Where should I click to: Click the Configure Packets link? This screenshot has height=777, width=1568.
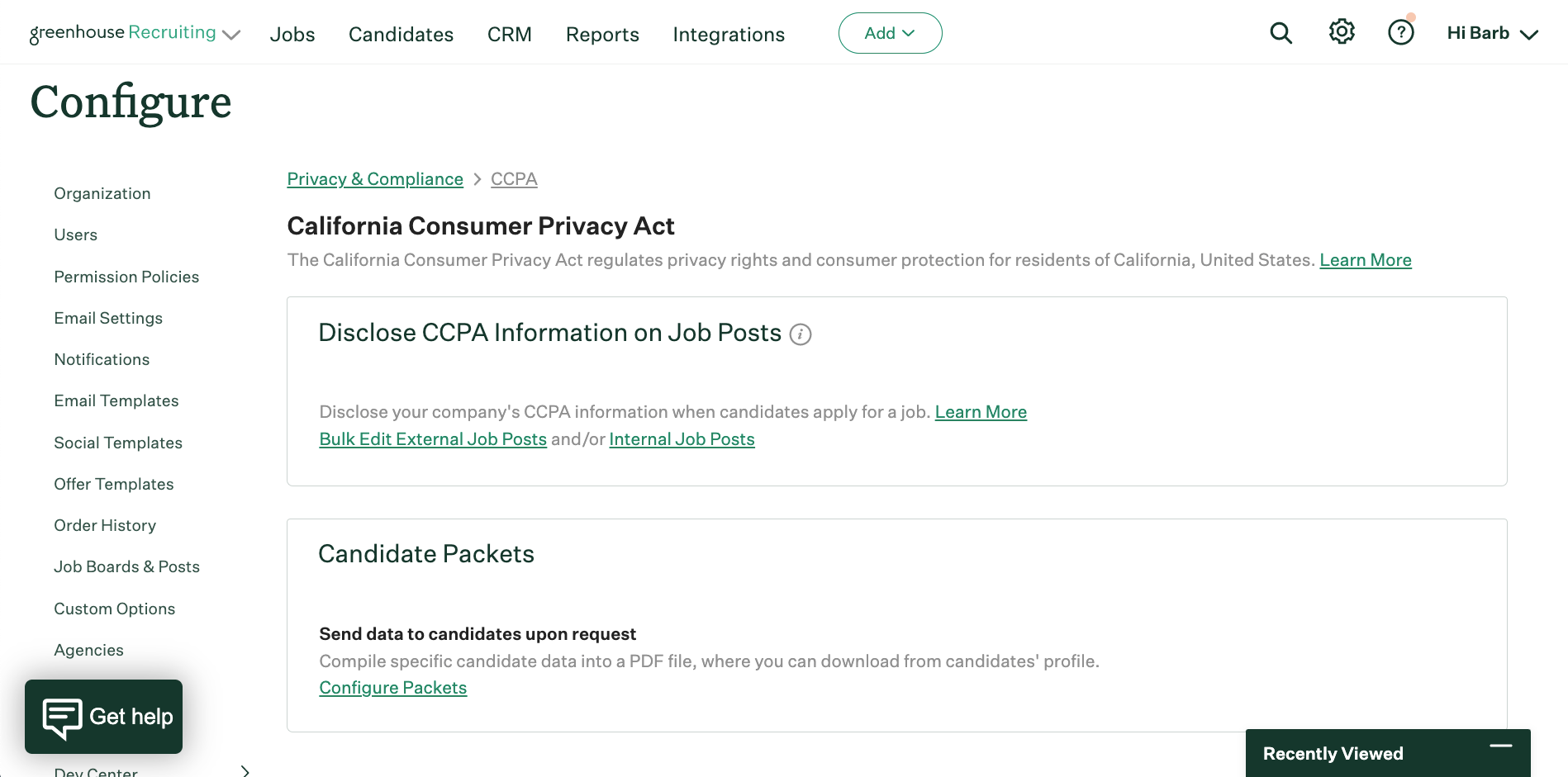pos(393,688)
